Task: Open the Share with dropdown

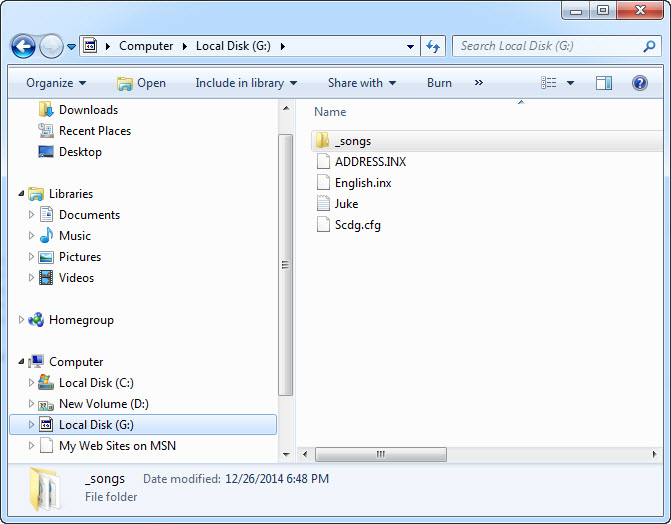Action: (361, 83)
